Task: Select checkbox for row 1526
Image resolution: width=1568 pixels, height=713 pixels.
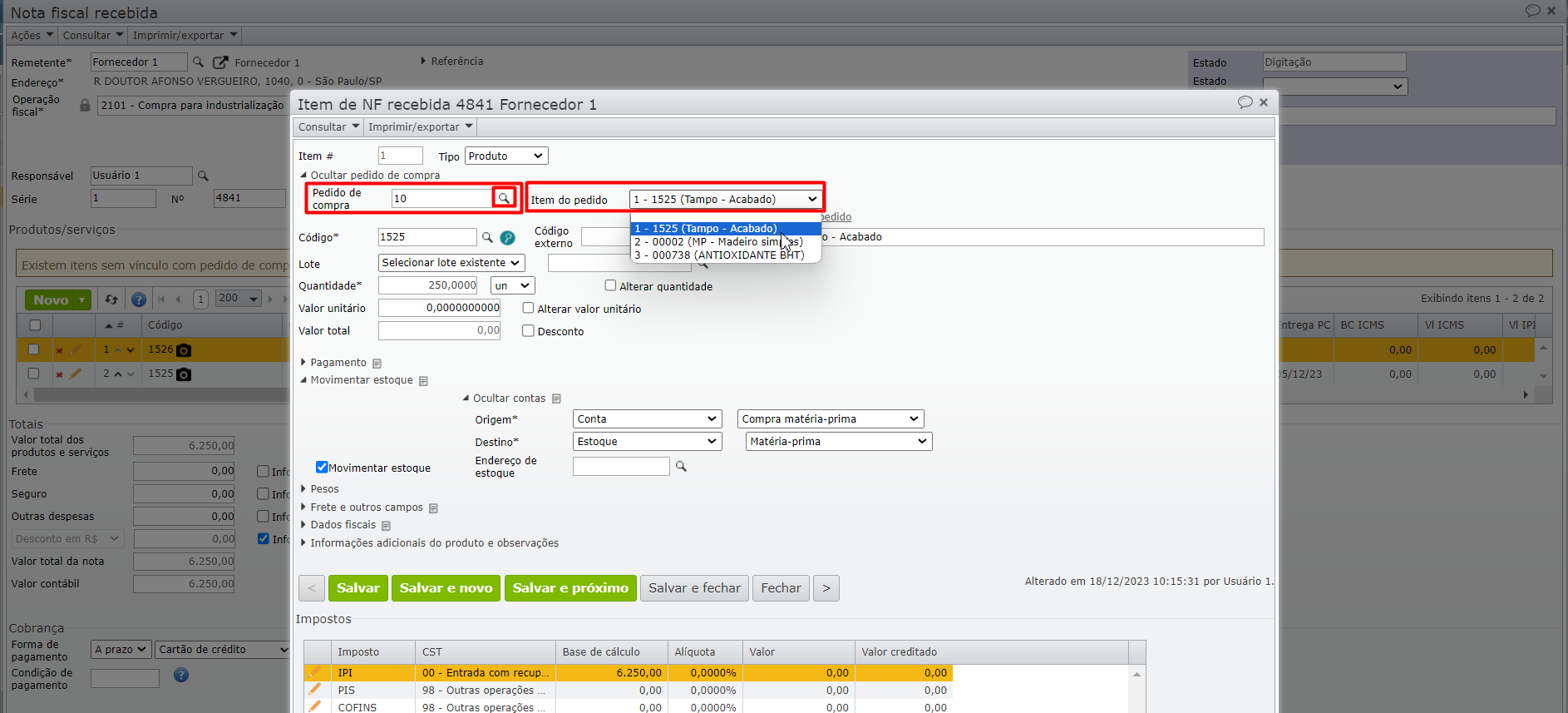Action: (33, 349)
